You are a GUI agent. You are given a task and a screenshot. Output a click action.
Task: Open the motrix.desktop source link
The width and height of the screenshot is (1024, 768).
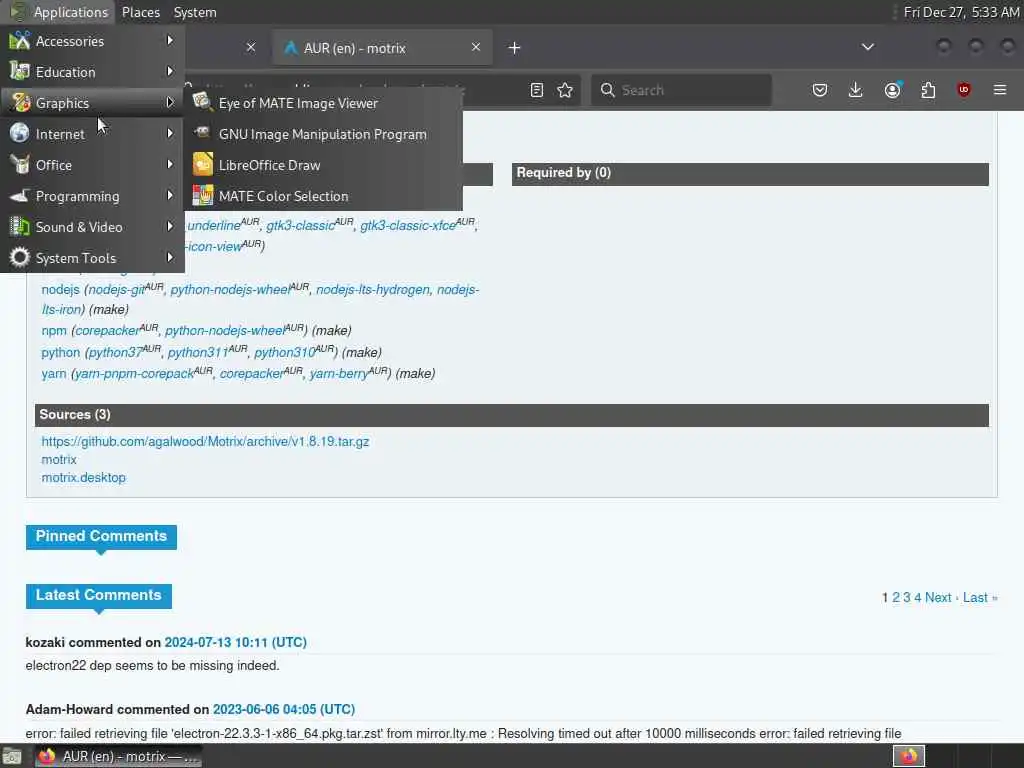coord(84,477)
